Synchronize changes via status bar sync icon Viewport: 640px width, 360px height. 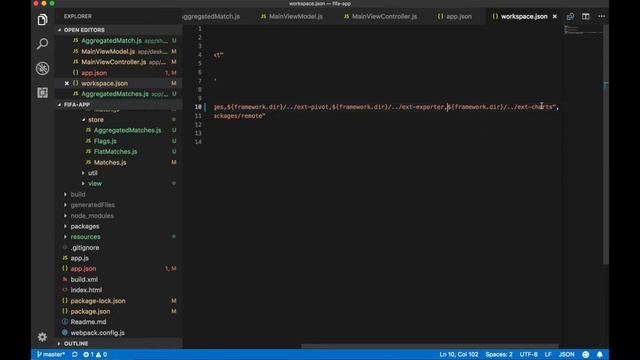click(75, 354)
